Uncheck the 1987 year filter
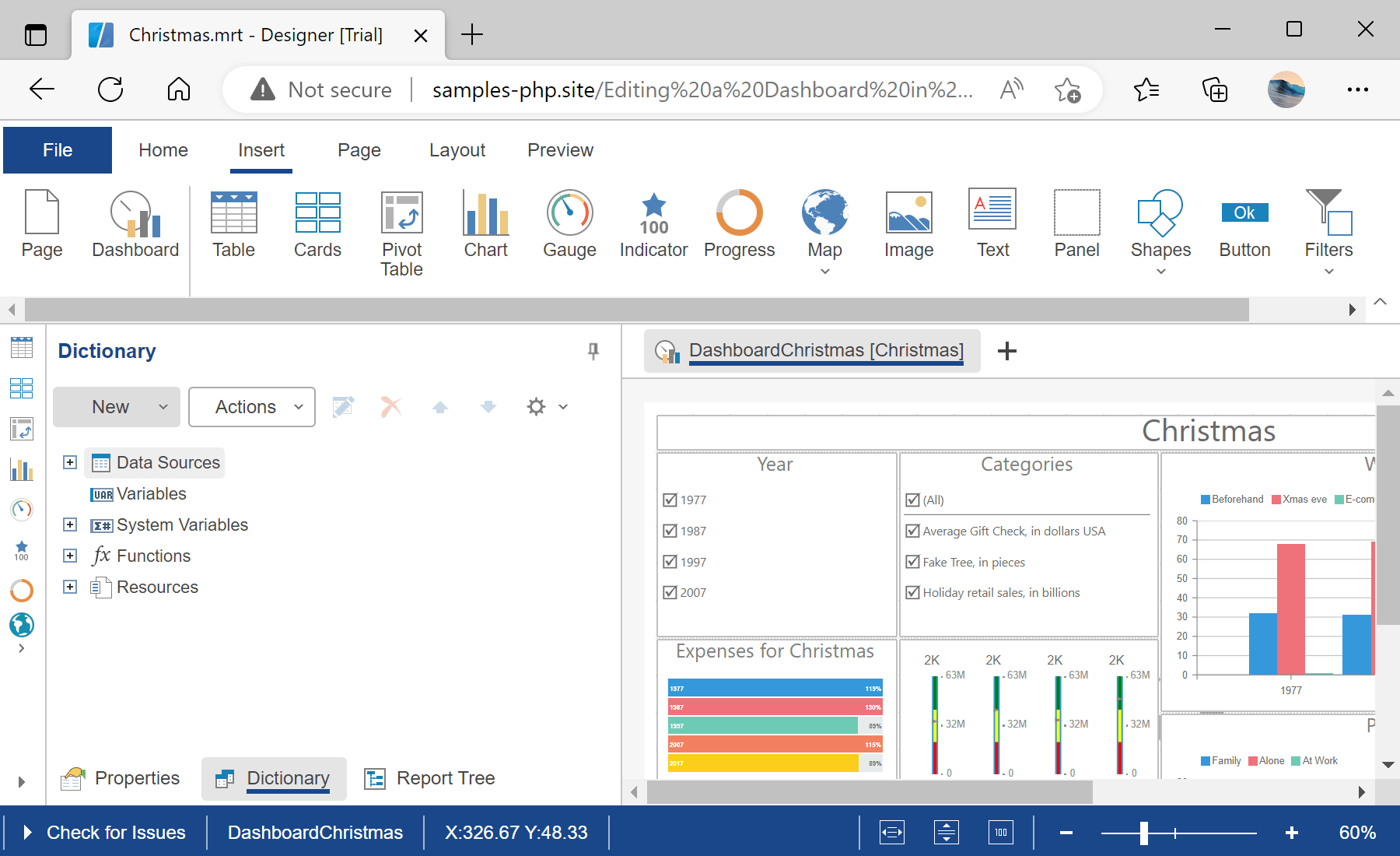This screenshot has height=856, width=1400. point(670,531)
